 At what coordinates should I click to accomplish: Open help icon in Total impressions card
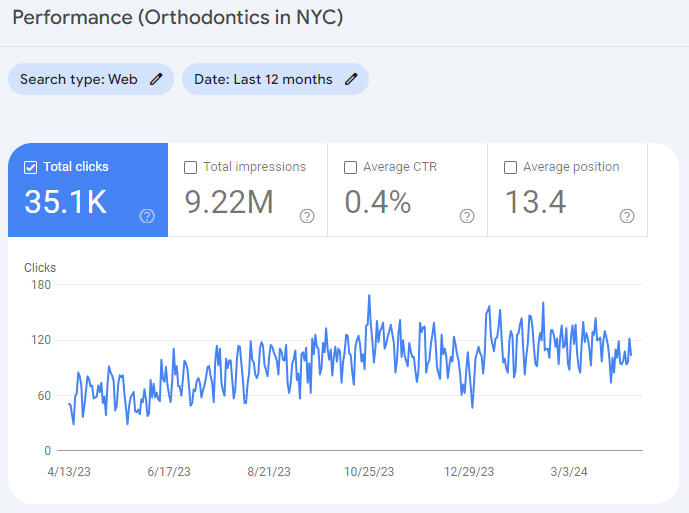[x=307, y=216]
